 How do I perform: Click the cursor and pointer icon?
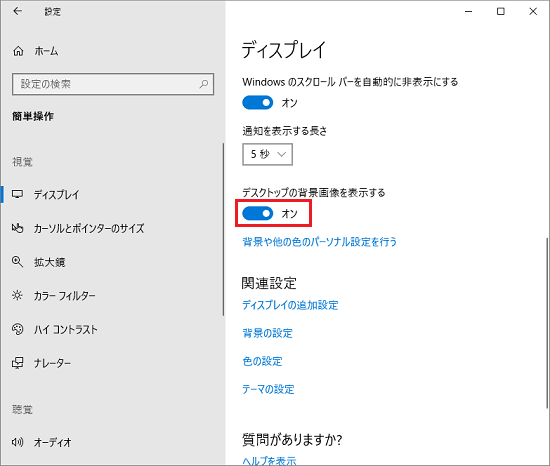pos(18,228)
